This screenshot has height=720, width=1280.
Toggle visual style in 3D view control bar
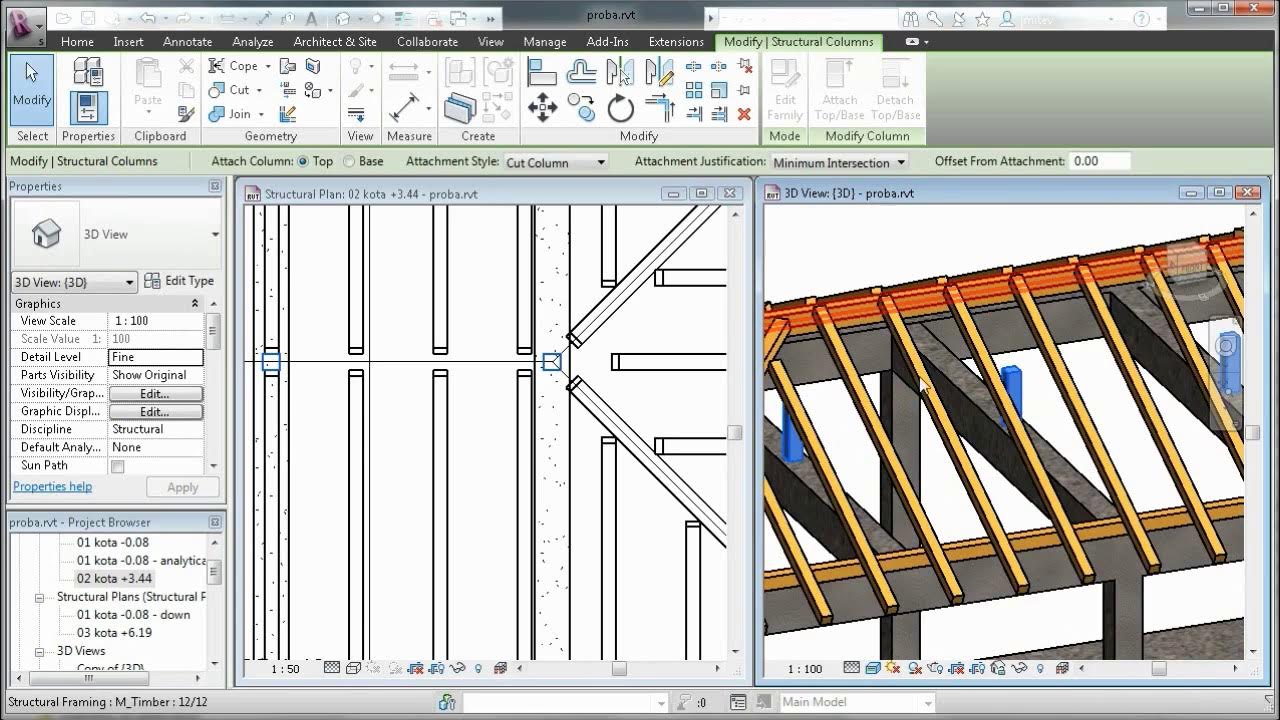(x=872, y=669)
